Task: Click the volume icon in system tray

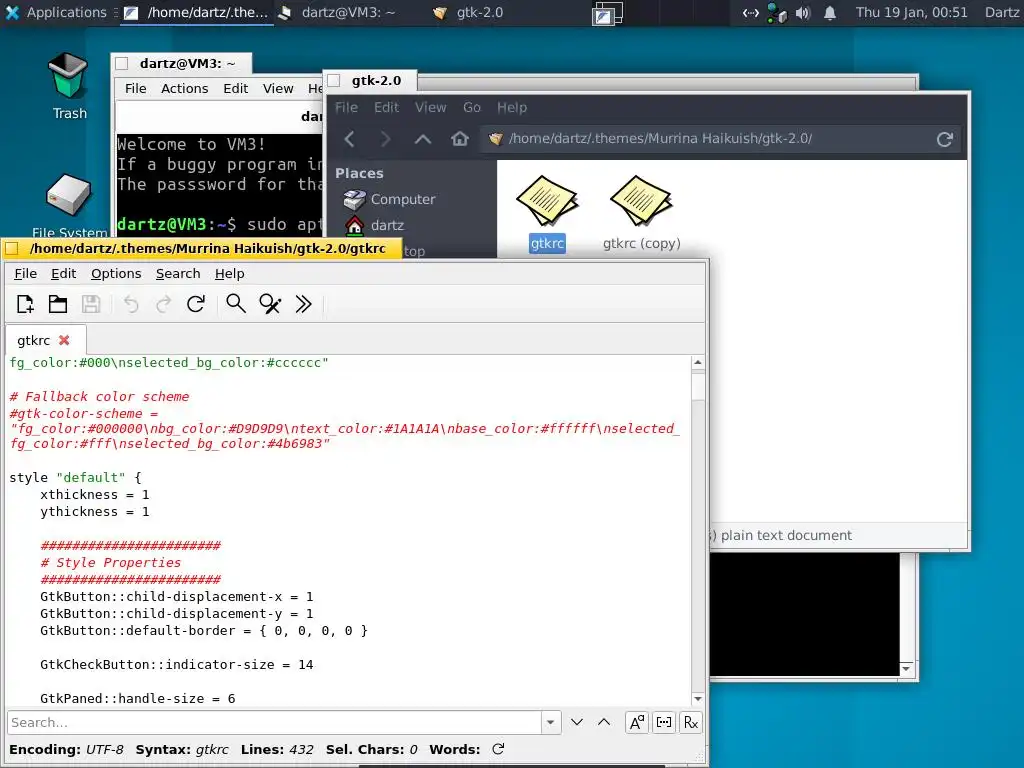Action: pos(803,13)
